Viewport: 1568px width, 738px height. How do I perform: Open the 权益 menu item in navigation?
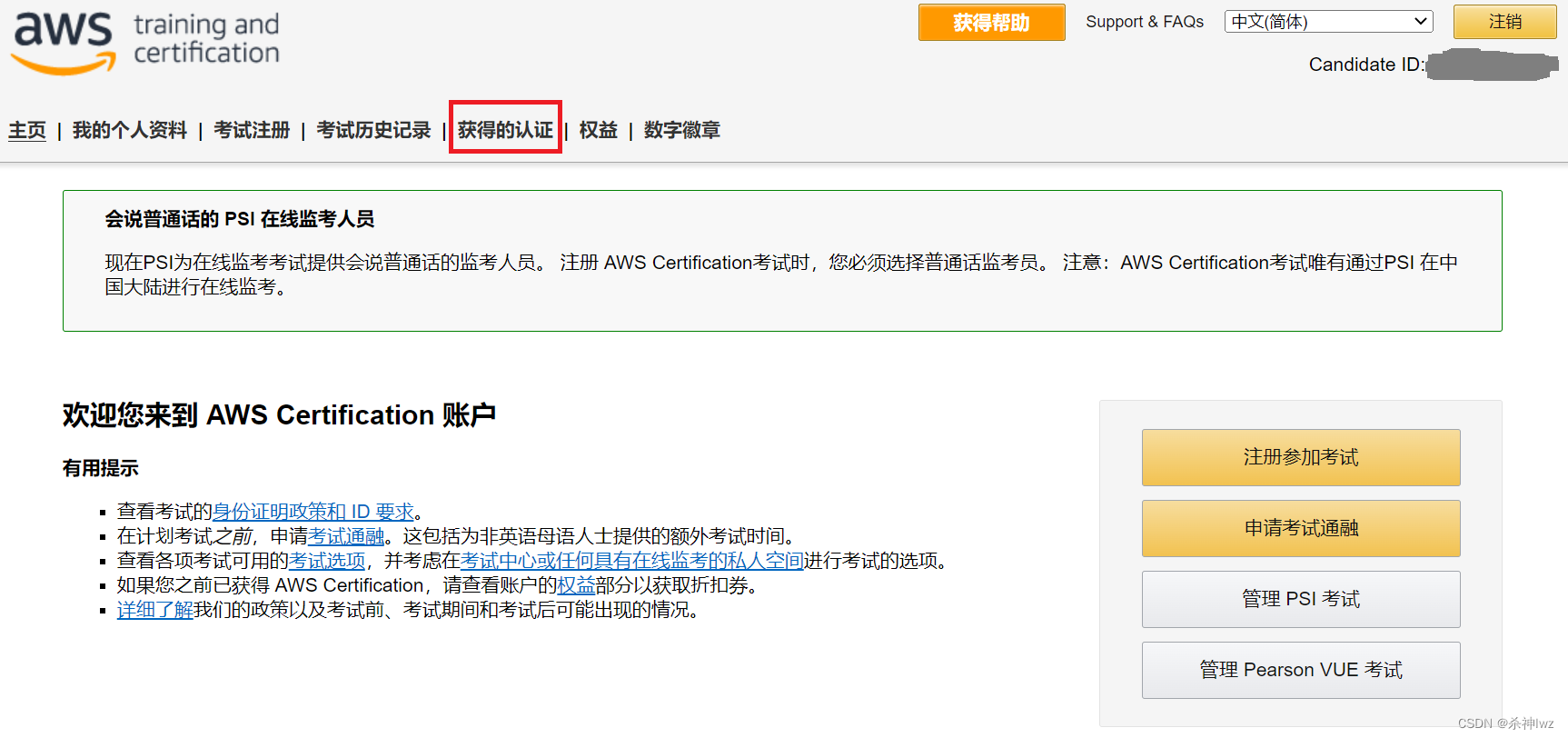point(599,130)
